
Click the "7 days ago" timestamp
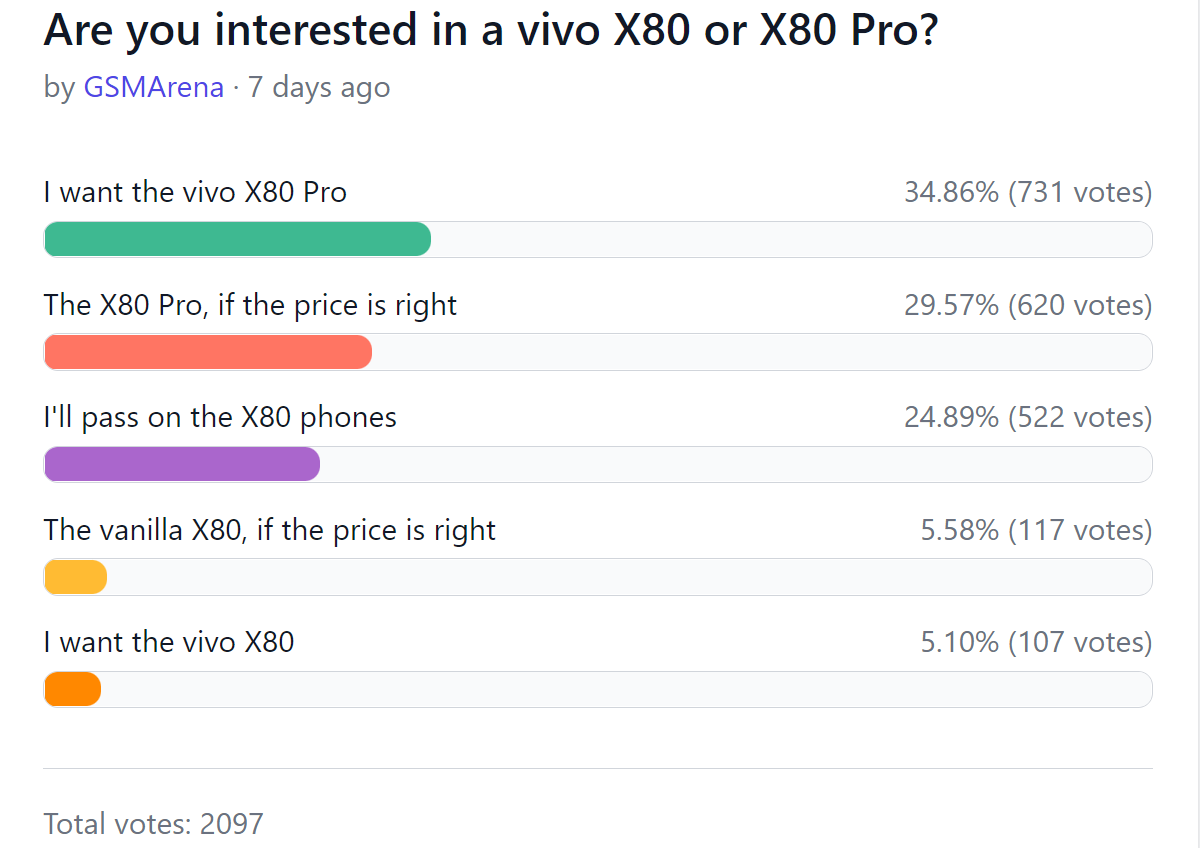click(x=319, y=87)
